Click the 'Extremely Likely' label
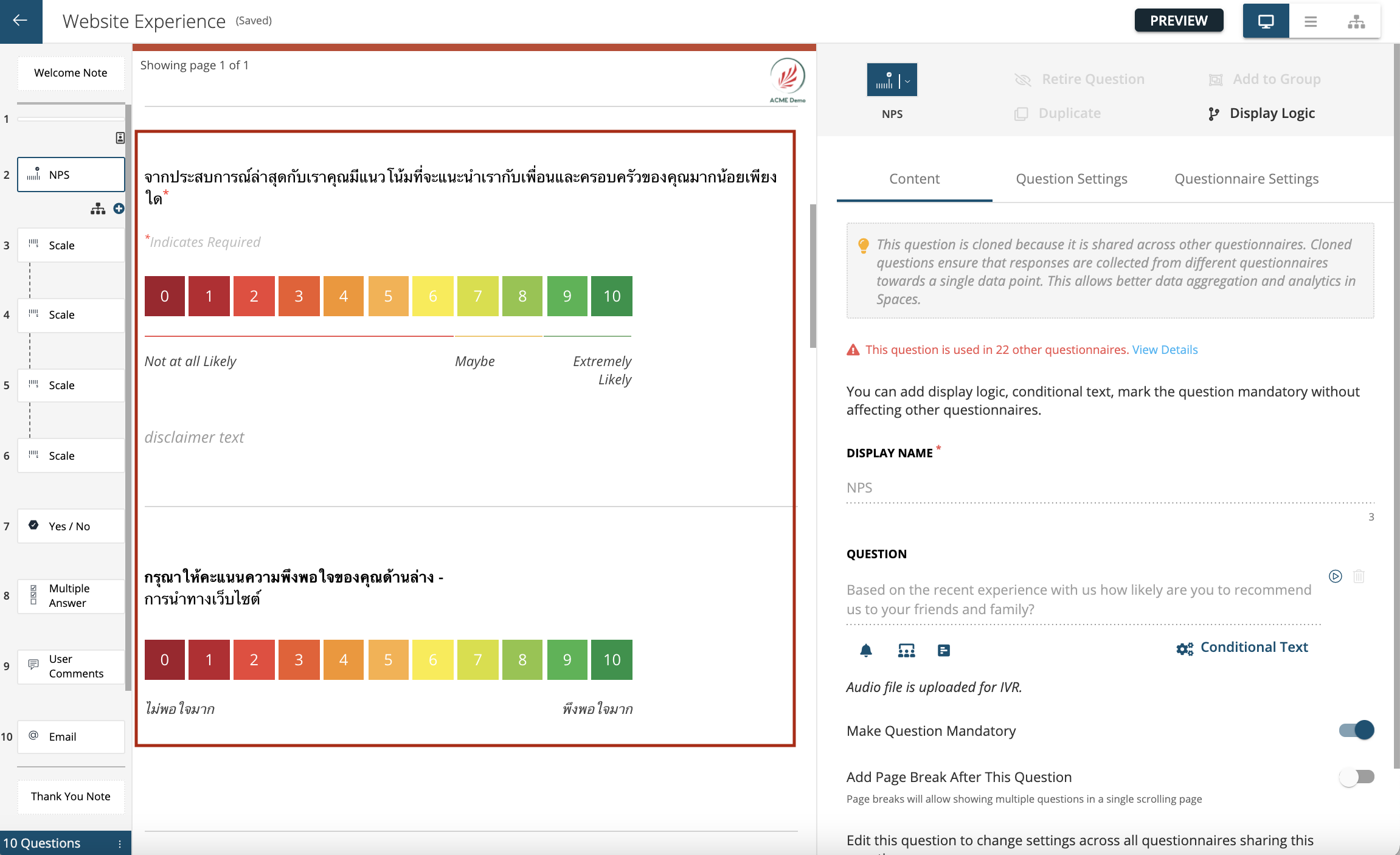The image size is (1400, 855). [x=602, y=370]
